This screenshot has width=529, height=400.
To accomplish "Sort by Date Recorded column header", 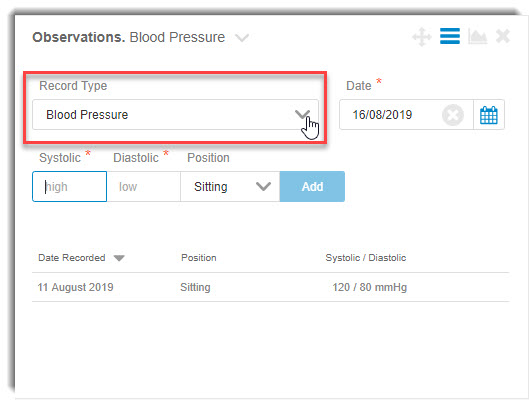I will (72, 258).
